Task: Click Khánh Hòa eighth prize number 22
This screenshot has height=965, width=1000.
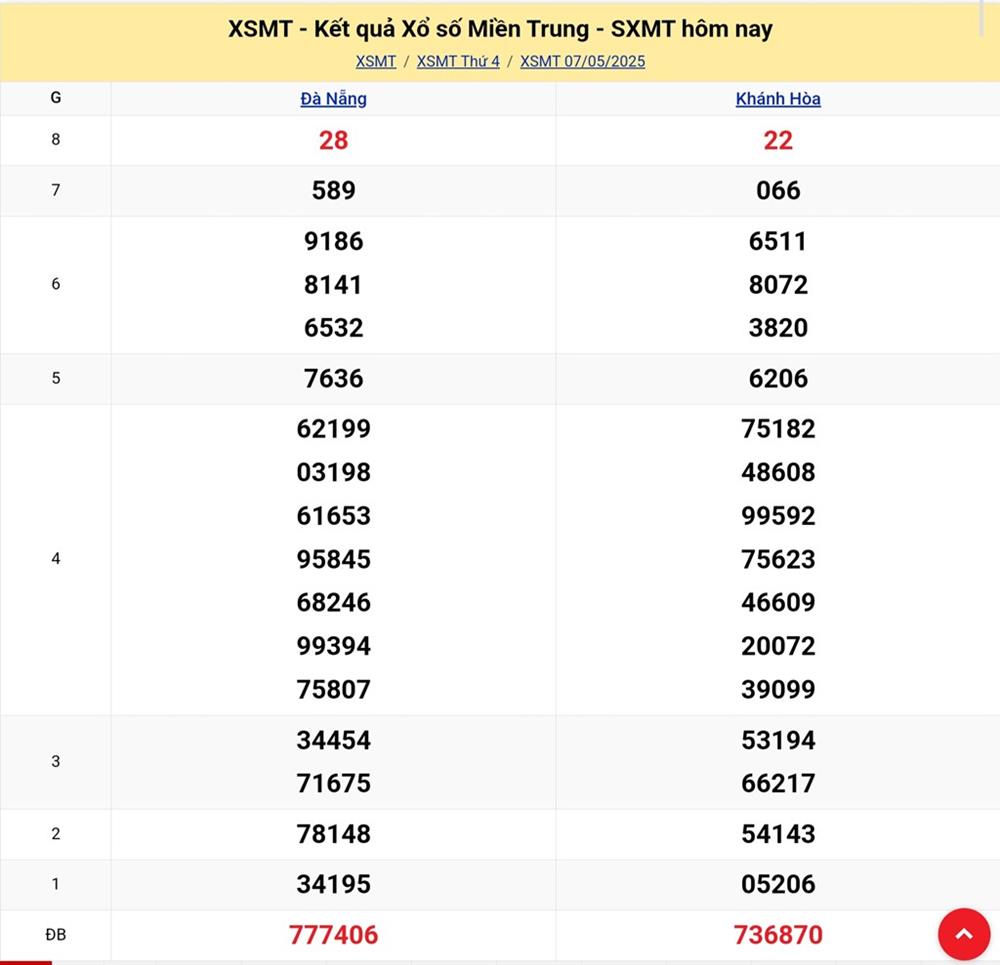Action: pos(778,140)
